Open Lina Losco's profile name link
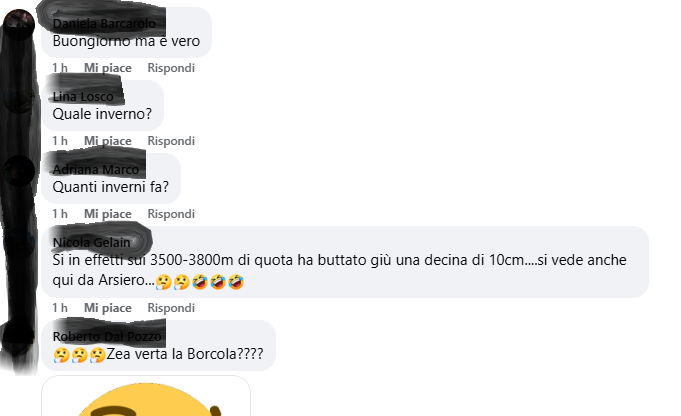Image resolution: width=681 pixels, height=416 pixels. pyautogui.click(x=83, y=96)
